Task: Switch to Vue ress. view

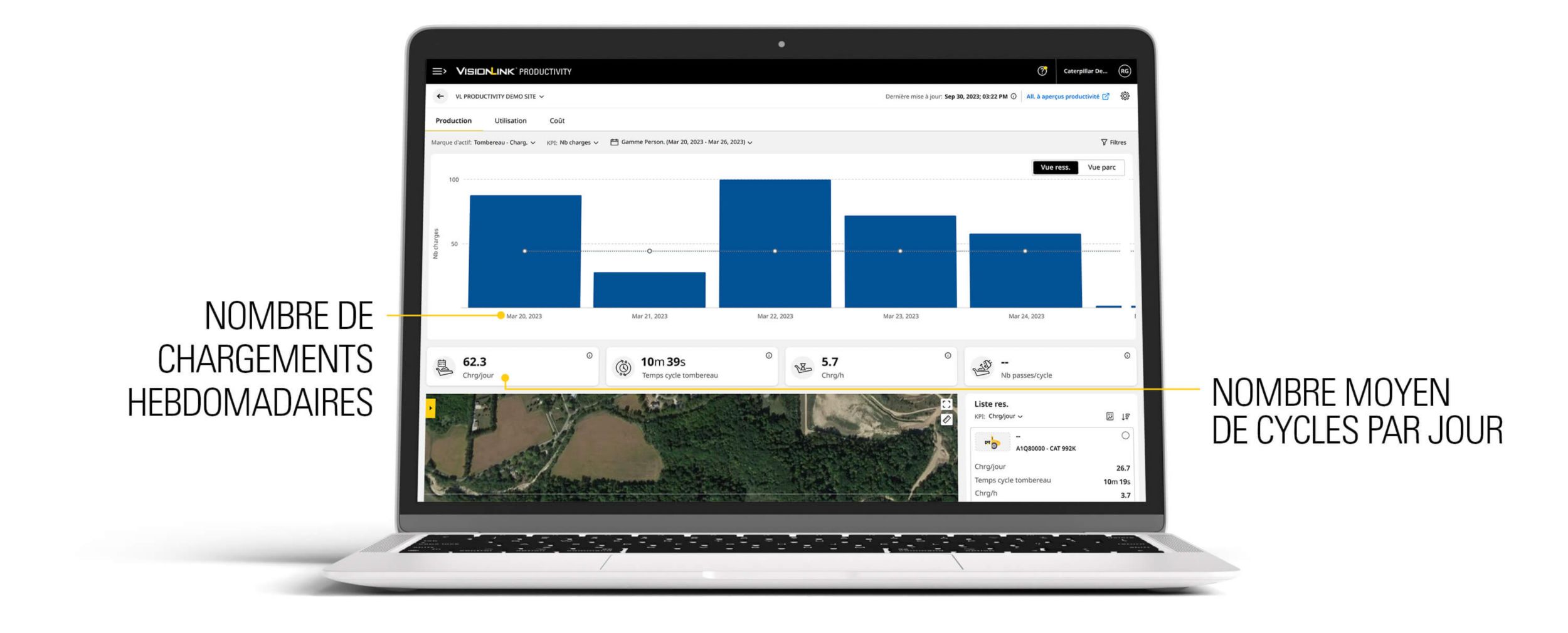Action: [x=1055, y=167]
